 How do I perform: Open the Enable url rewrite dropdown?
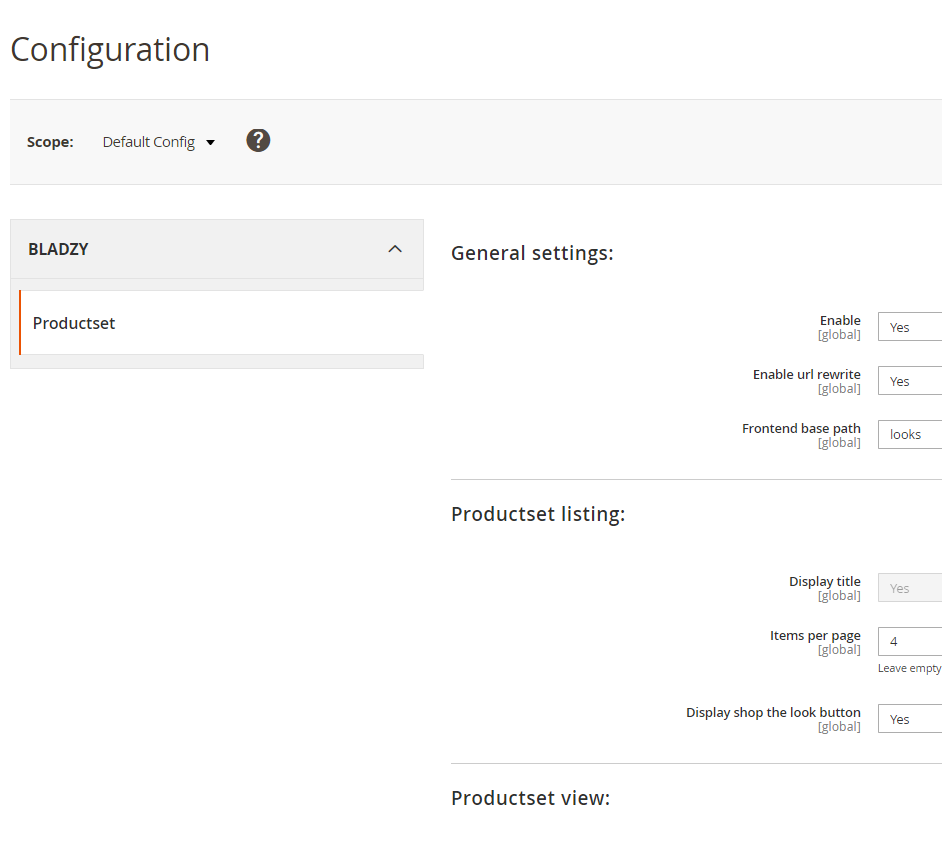910,381
